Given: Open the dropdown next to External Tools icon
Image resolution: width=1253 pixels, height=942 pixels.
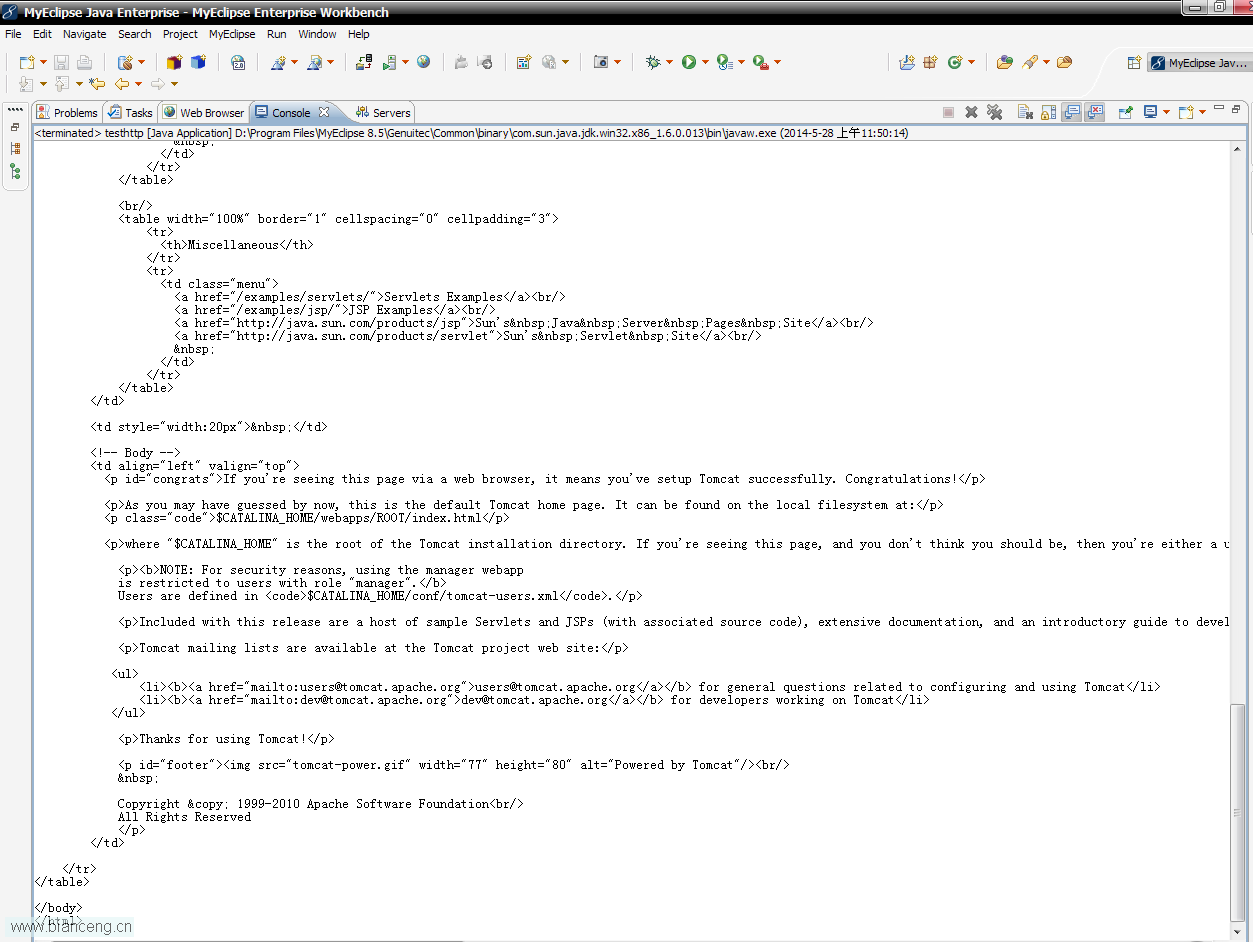Looking at the screenshot, I should click(x=777, y=63).
